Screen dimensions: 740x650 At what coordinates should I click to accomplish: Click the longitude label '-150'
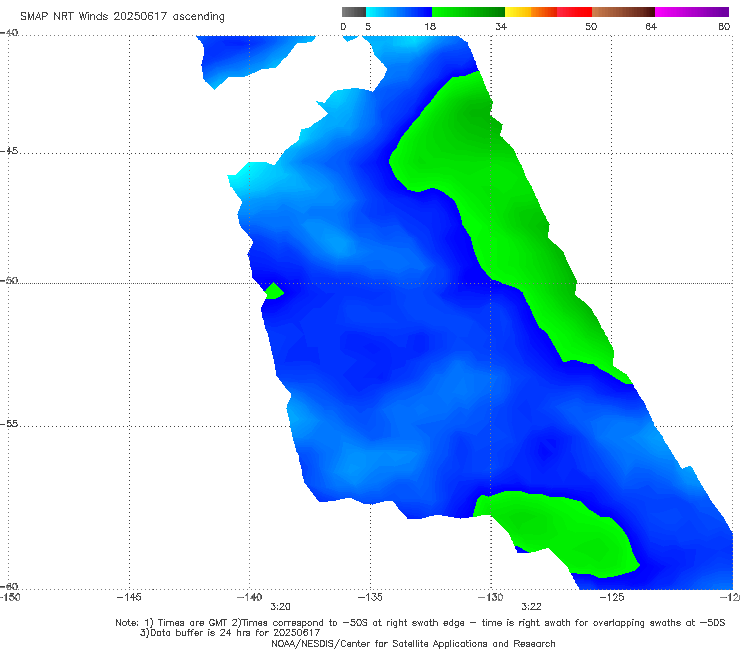point(10,597)
